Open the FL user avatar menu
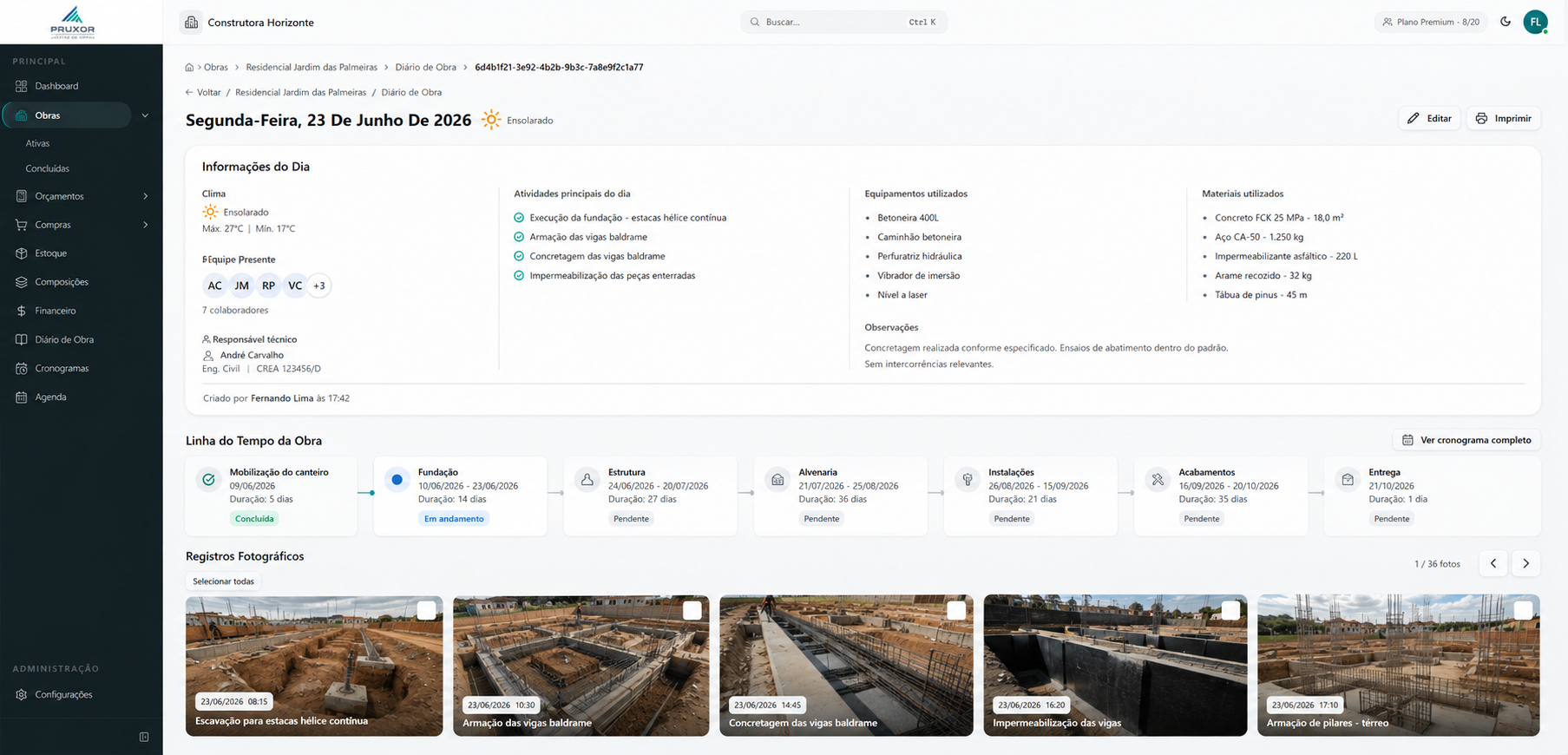The image size is (1568, 755). (x=1535, y=22)
